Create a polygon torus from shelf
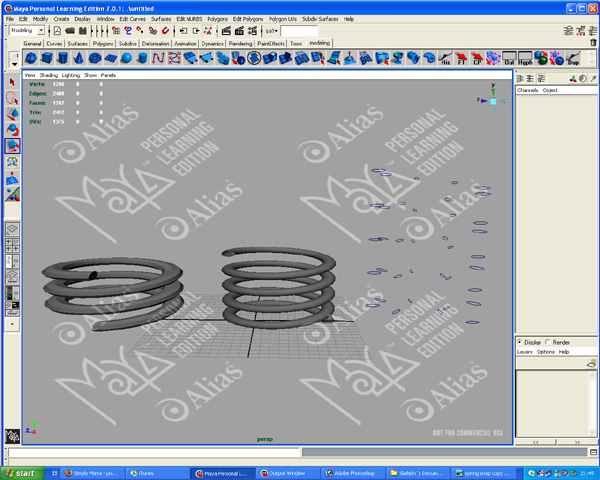The width and height of the screenshot is (600, 480). (95, 58)
